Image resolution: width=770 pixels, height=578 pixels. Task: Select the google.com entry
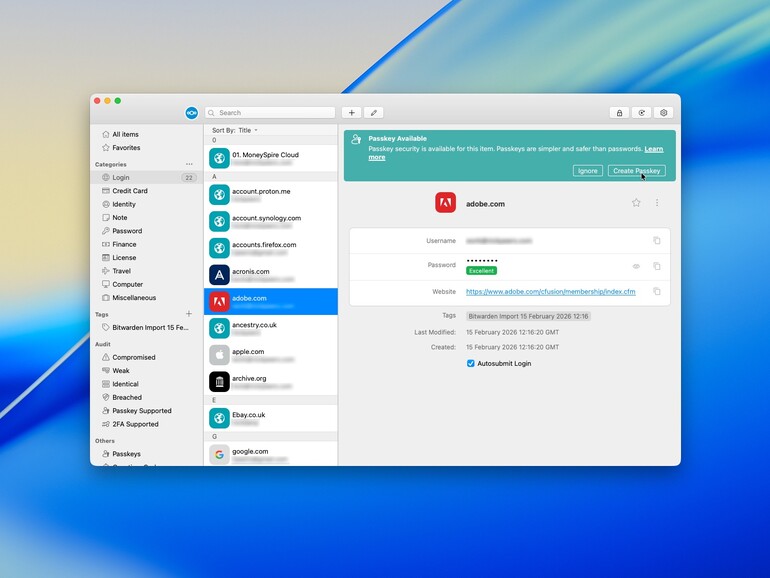pos(271,454)
